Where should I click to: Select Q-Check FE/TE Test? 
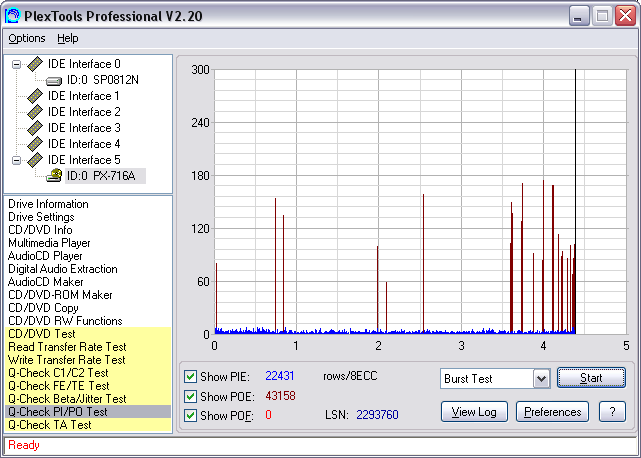(88, 386)
